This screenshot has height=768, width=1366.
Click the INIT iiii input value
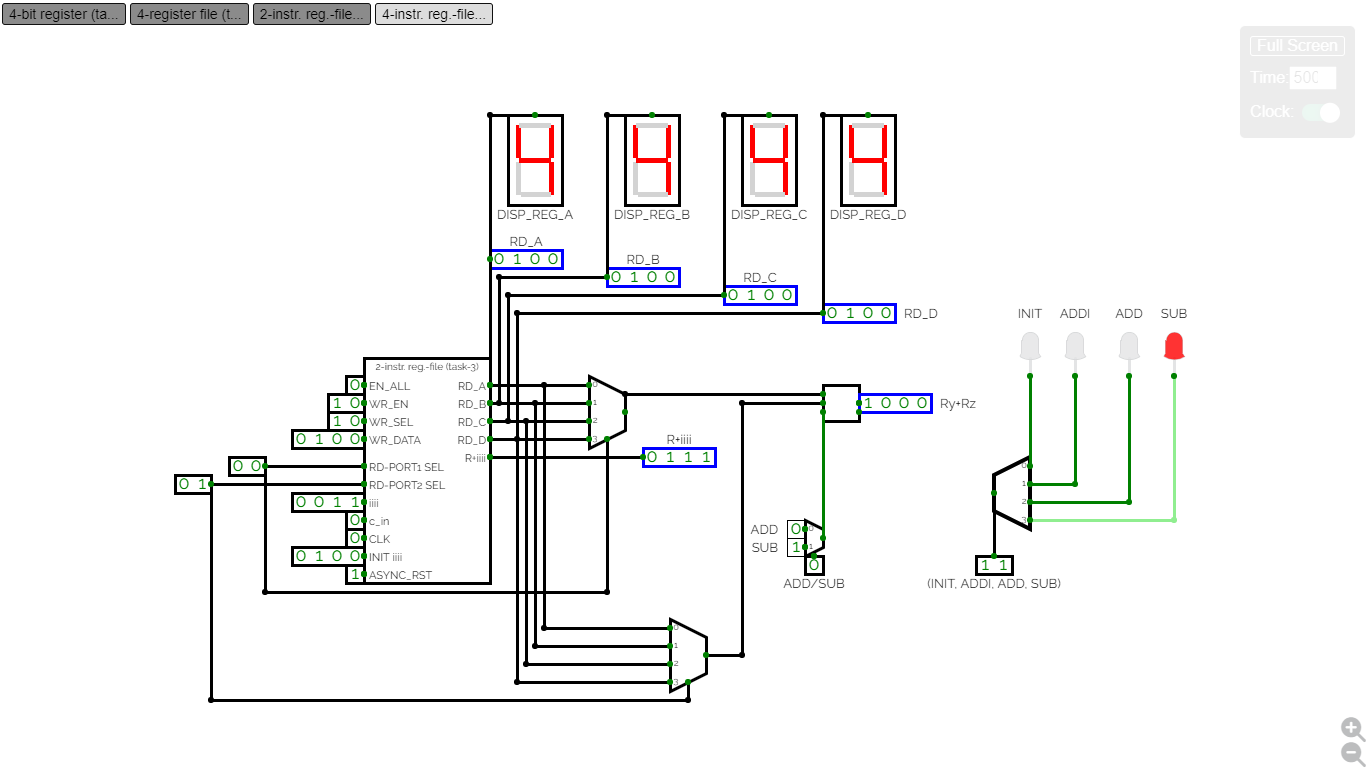click(328, 557)
